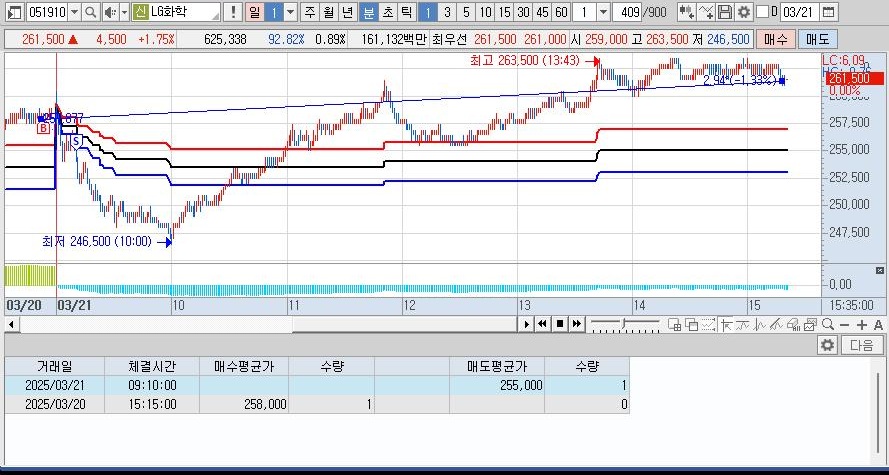Select the 60 interval tab
This screenshot has width=889, height=475.
pyautogui.click(x=561, y=12)
